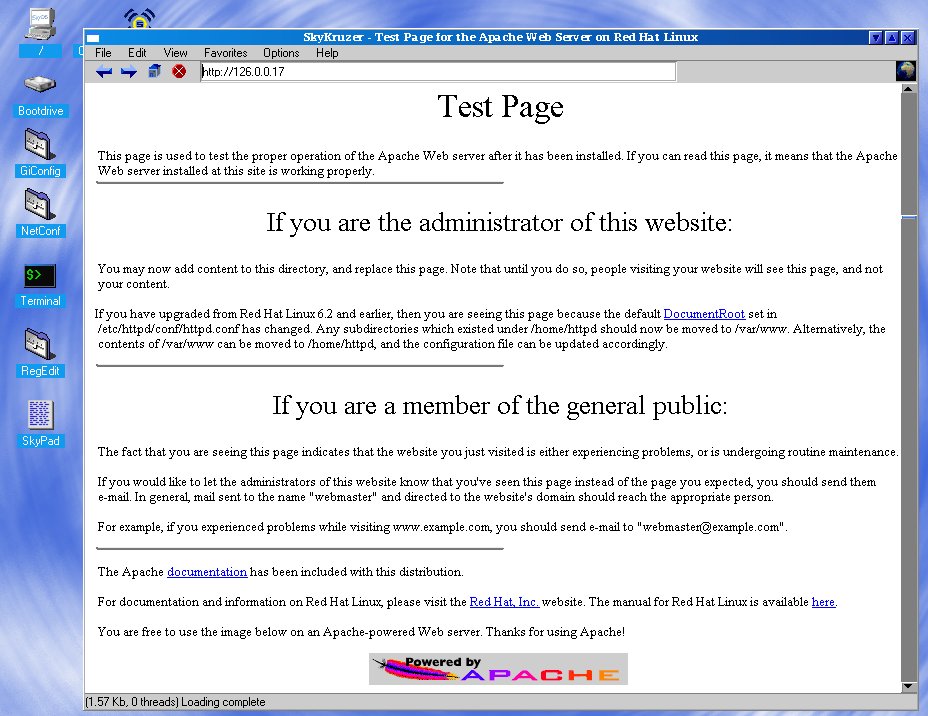Open the File menu
928x716 pixels.
click(x=103, y=53)
